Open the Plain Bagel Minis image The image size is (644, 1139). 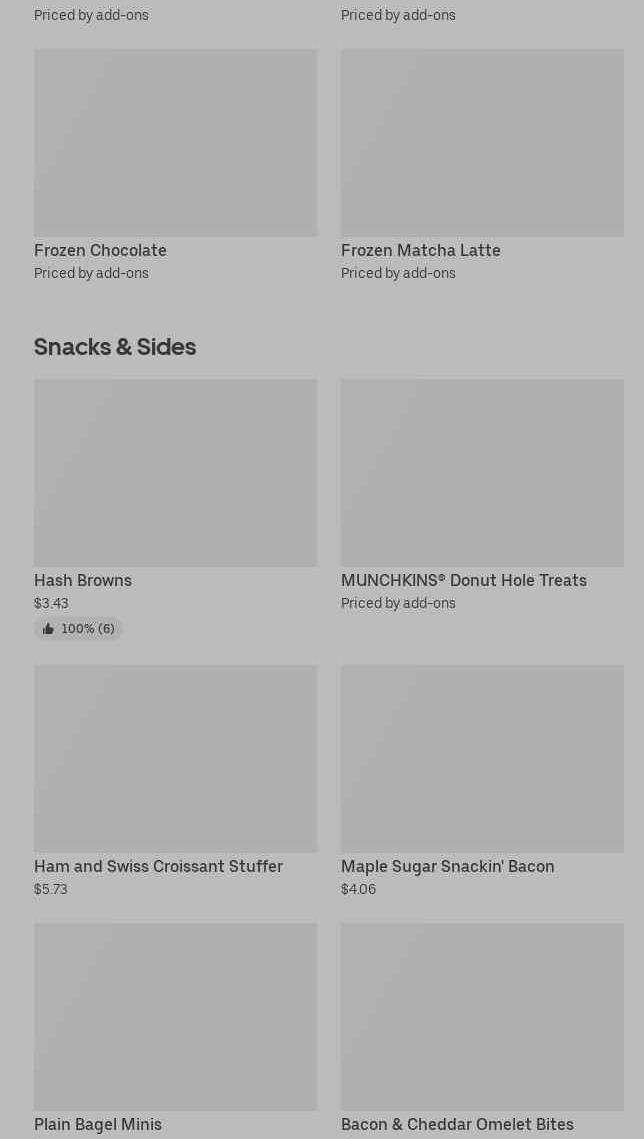coord(175,1016)
